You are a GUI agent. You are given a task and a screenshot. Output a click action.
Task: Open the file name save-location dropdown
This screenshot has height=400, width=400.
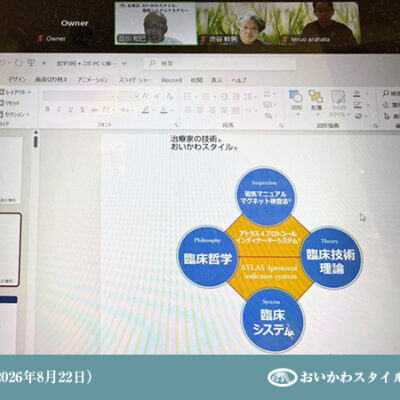pos(124,63)
